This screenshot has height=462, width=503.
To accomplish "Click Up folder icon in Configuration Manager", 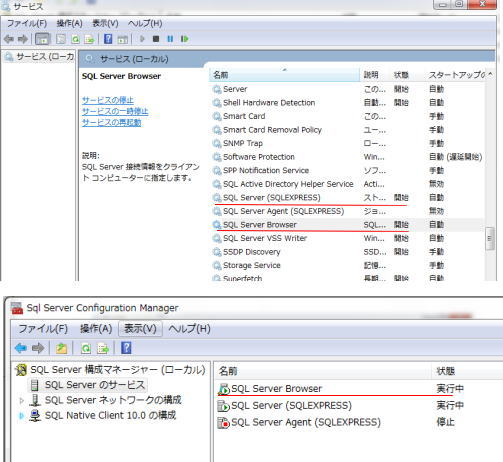I will click(x=61, y=348).
